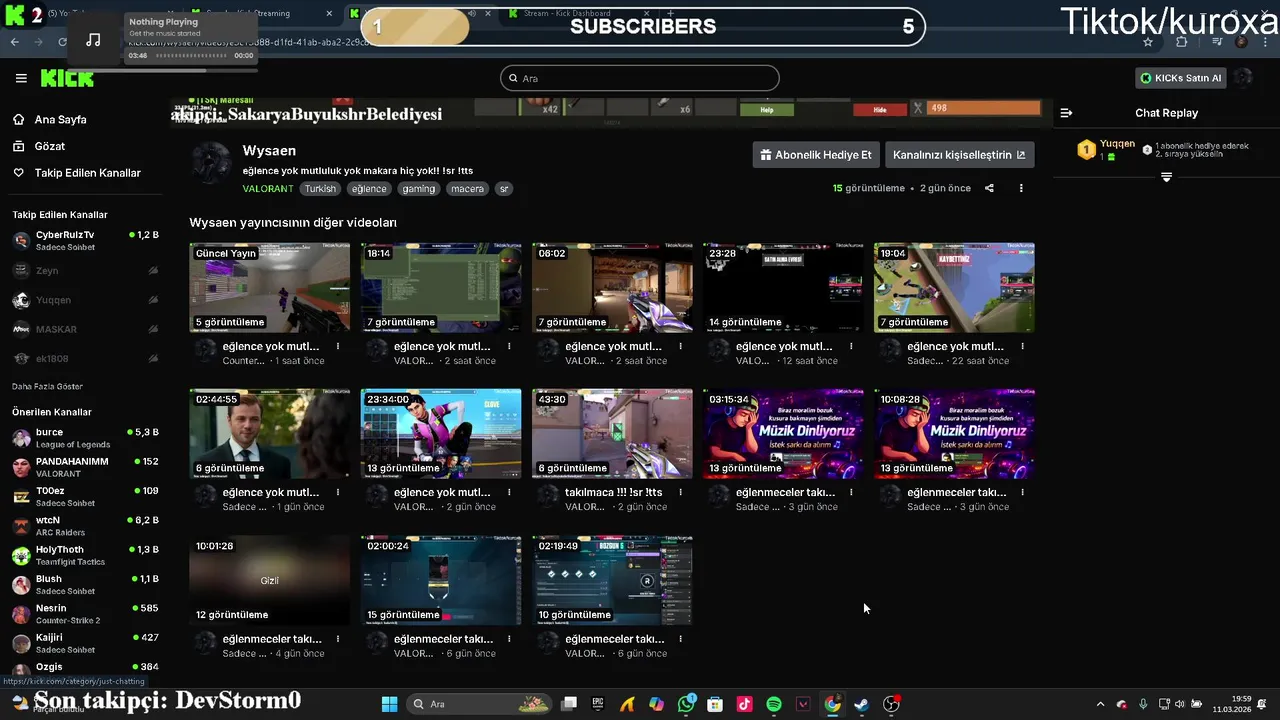Click the search field labeled Ara

(640, 78)
